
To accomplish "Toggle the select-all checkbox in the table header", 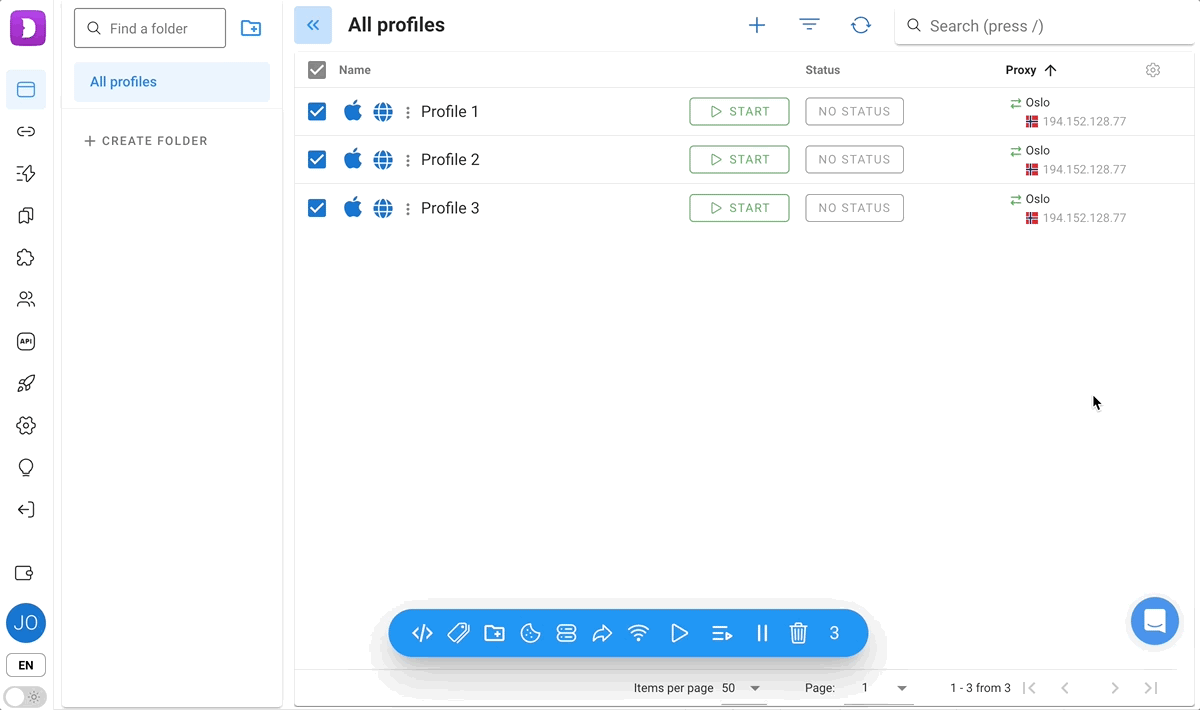I will click(317, 70).
